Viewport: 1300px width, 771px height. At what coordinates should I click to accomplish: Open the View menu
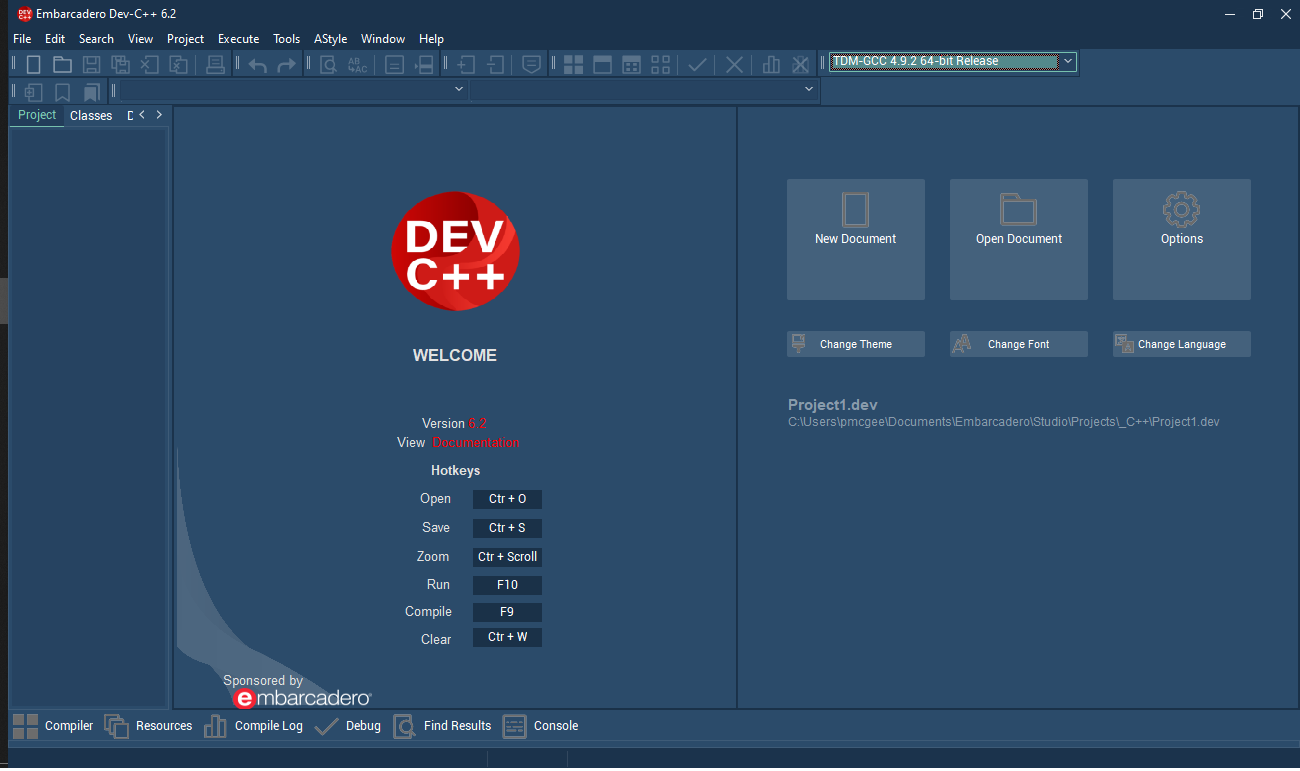point(141,39)
